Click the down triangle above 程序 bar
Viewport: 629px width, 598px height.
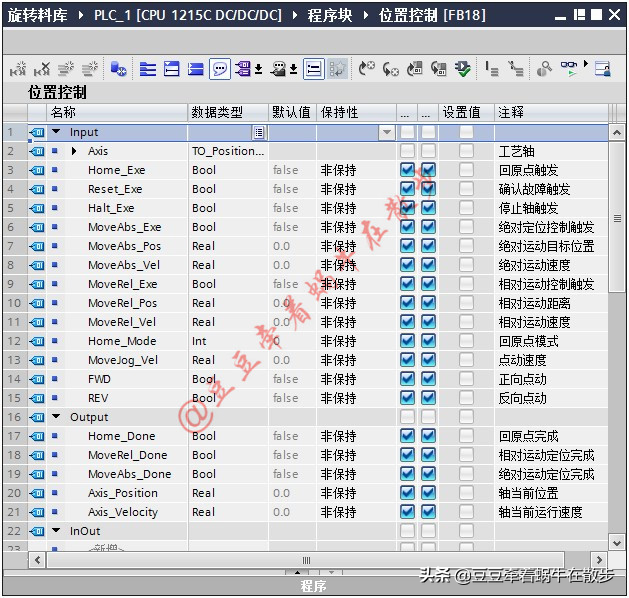(x=331, y=572)
